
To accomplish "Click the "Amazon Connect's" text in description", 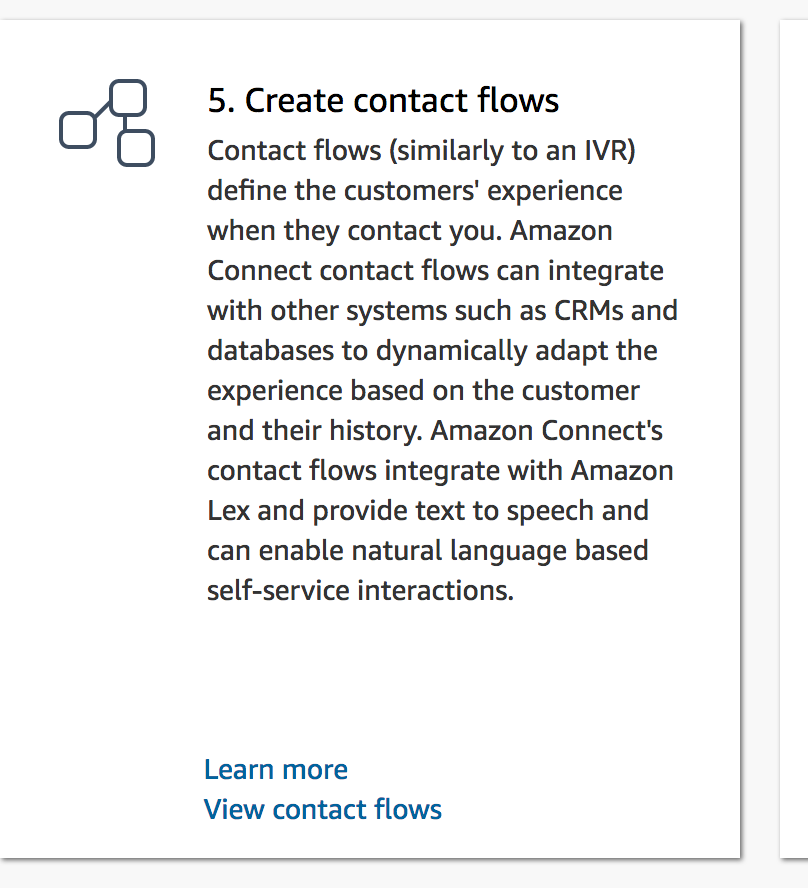I will pos(546,430).
